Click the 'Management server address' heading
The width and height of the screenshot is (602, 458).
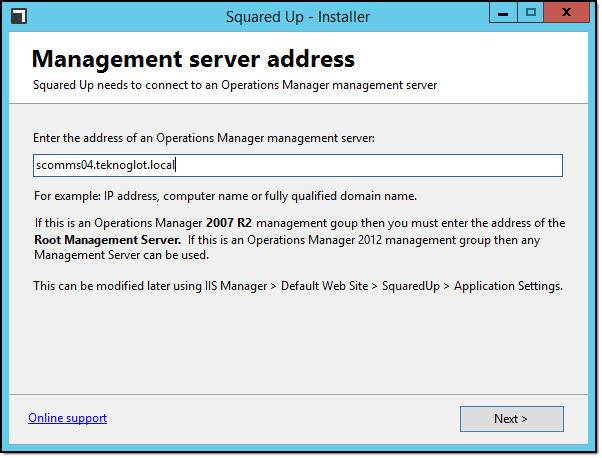193,59
